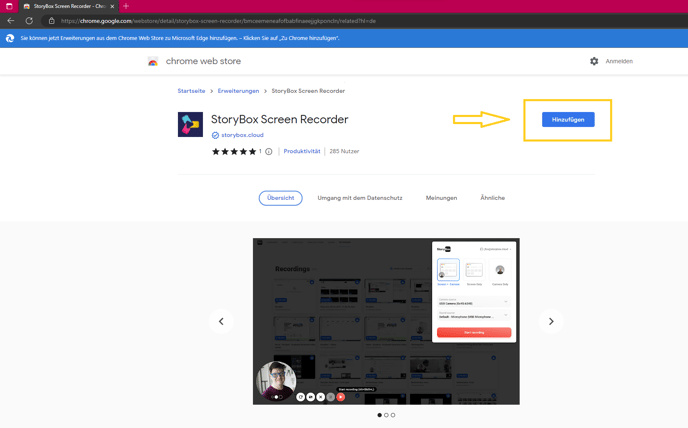Viewport: 688px width, 428px height.
Task: Open the Erweiterungen breadcrumb link
Action: [x=238, y=91]
